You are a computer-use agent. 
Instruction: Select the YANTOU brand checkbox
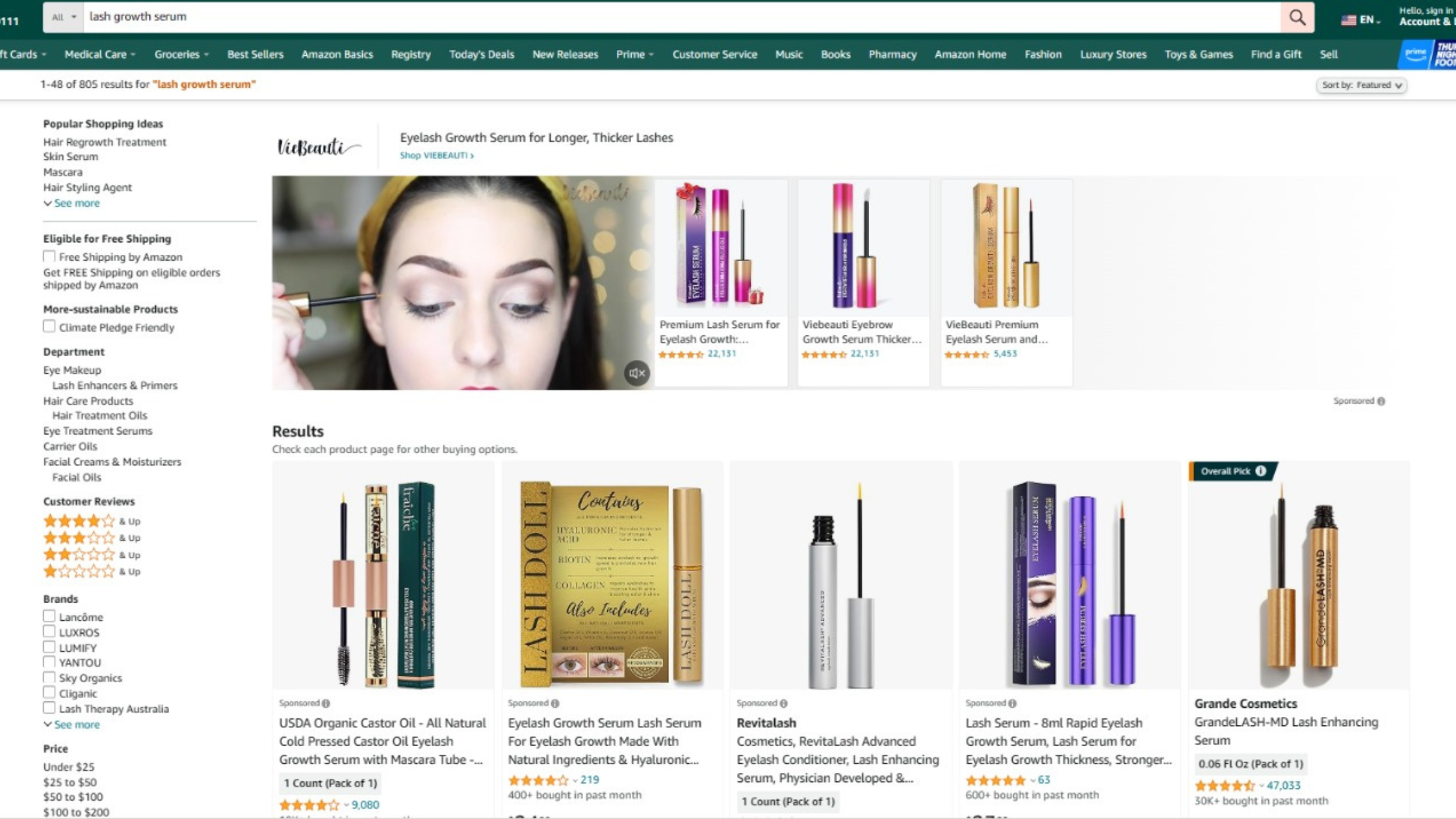(x=49, y=662)
